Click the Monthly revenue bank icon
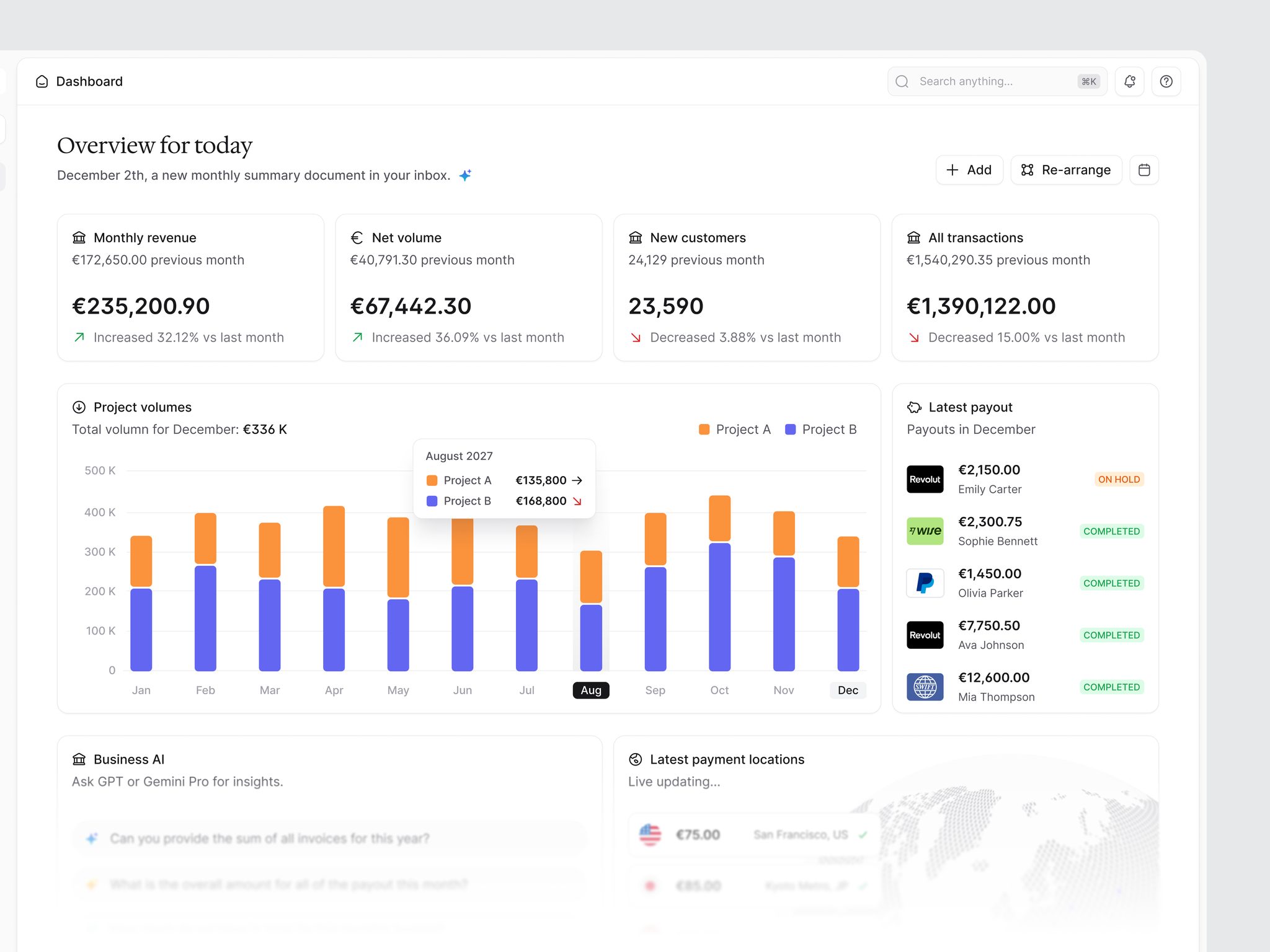1270x952 pixels. coord(79,237)
